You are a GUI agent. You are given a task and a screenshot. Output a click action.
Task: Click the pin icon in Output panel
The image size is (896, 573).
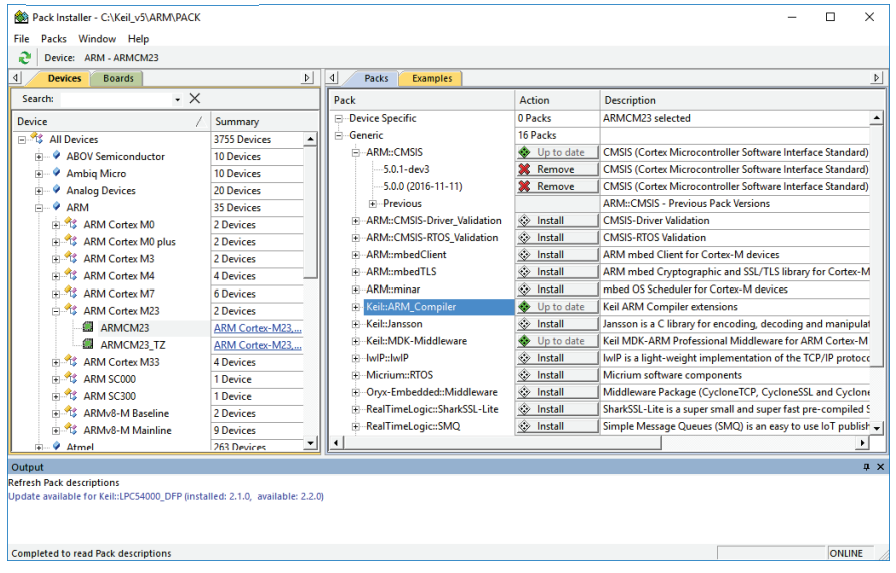pos(866,467)
